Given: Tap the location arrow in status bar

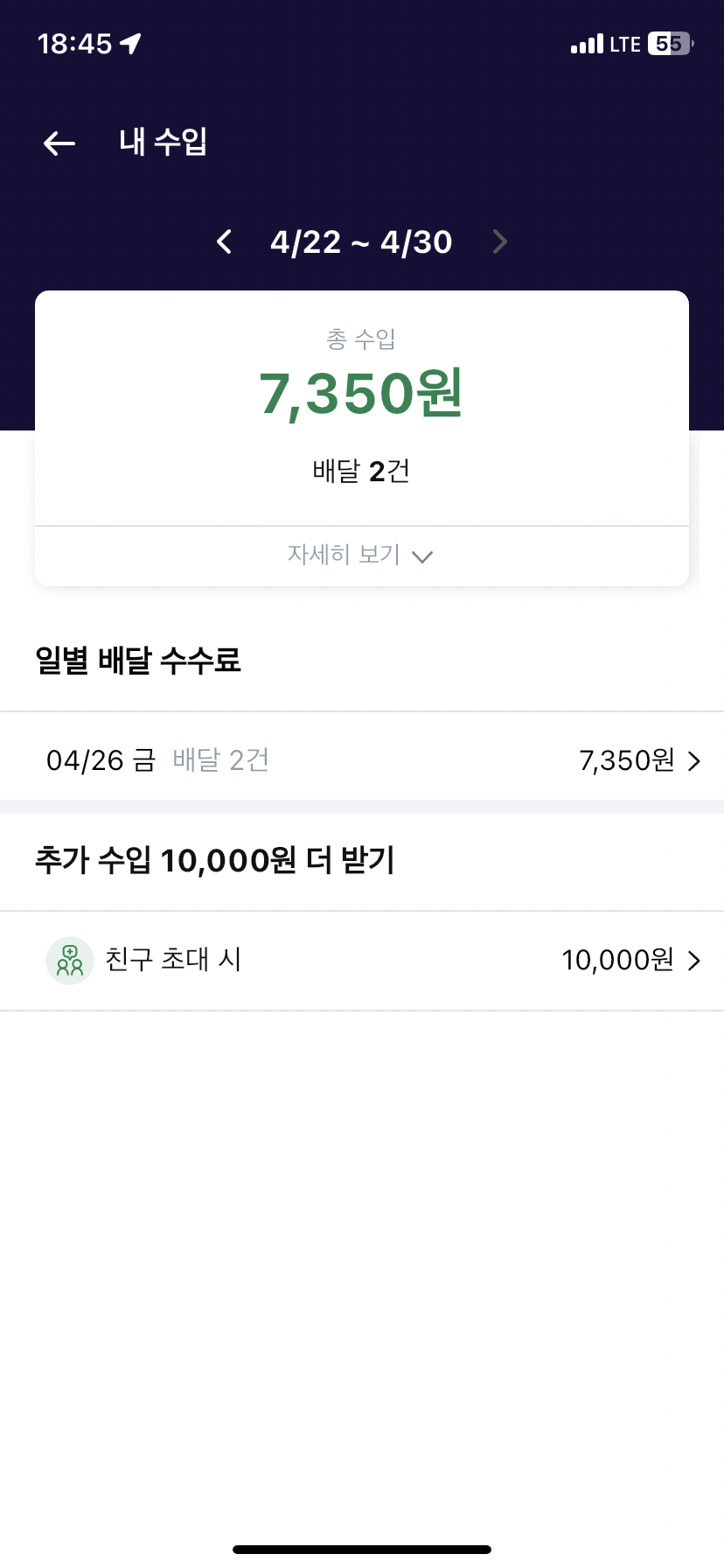Looking at the screenshot, I should point(131,43).
